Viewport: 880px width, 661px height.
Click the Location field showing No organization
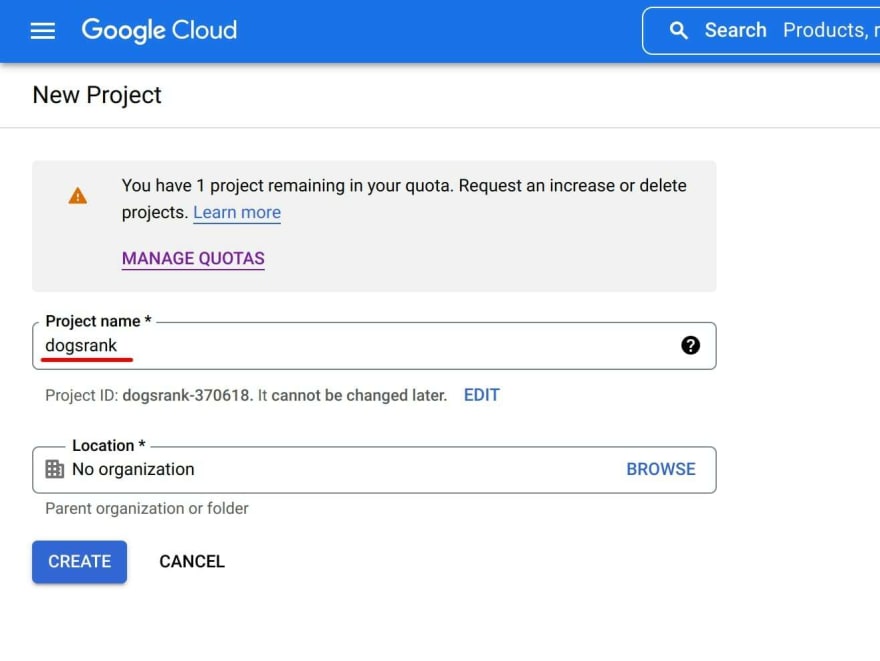[374, 470]
